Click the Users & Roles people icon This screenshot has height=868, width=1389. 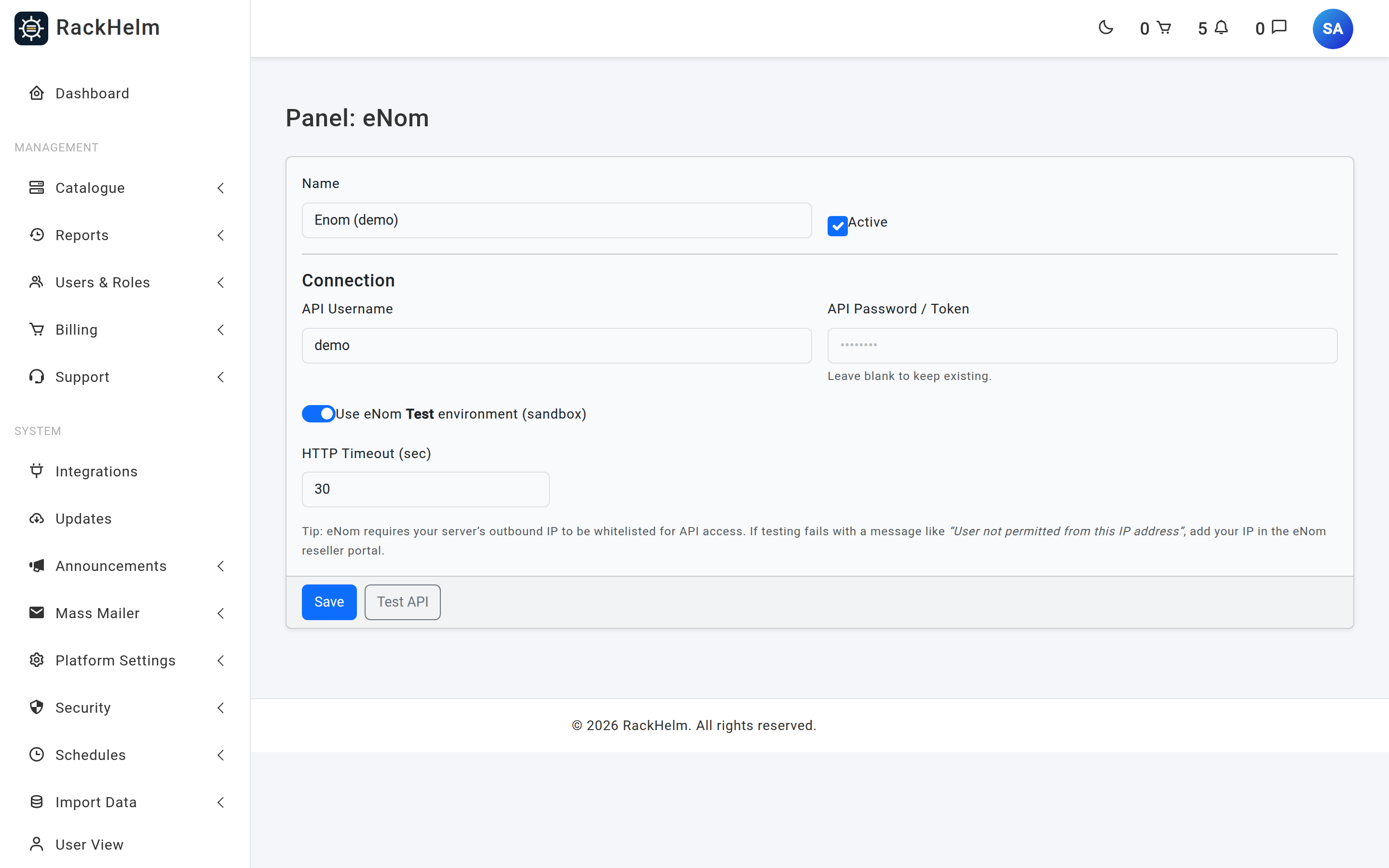tap(37, 282)
